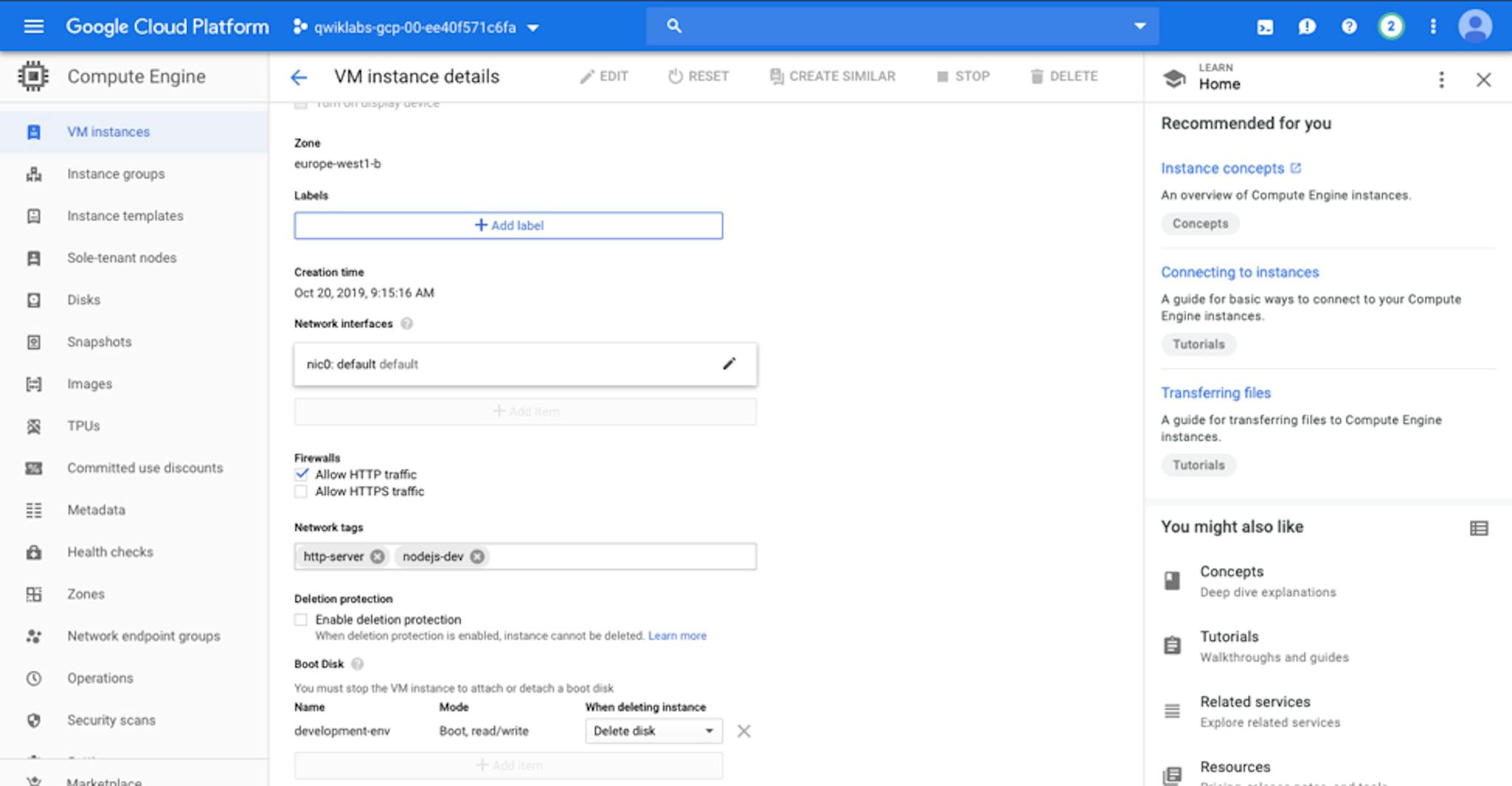Click the user account avatar

coord(1475,27)
